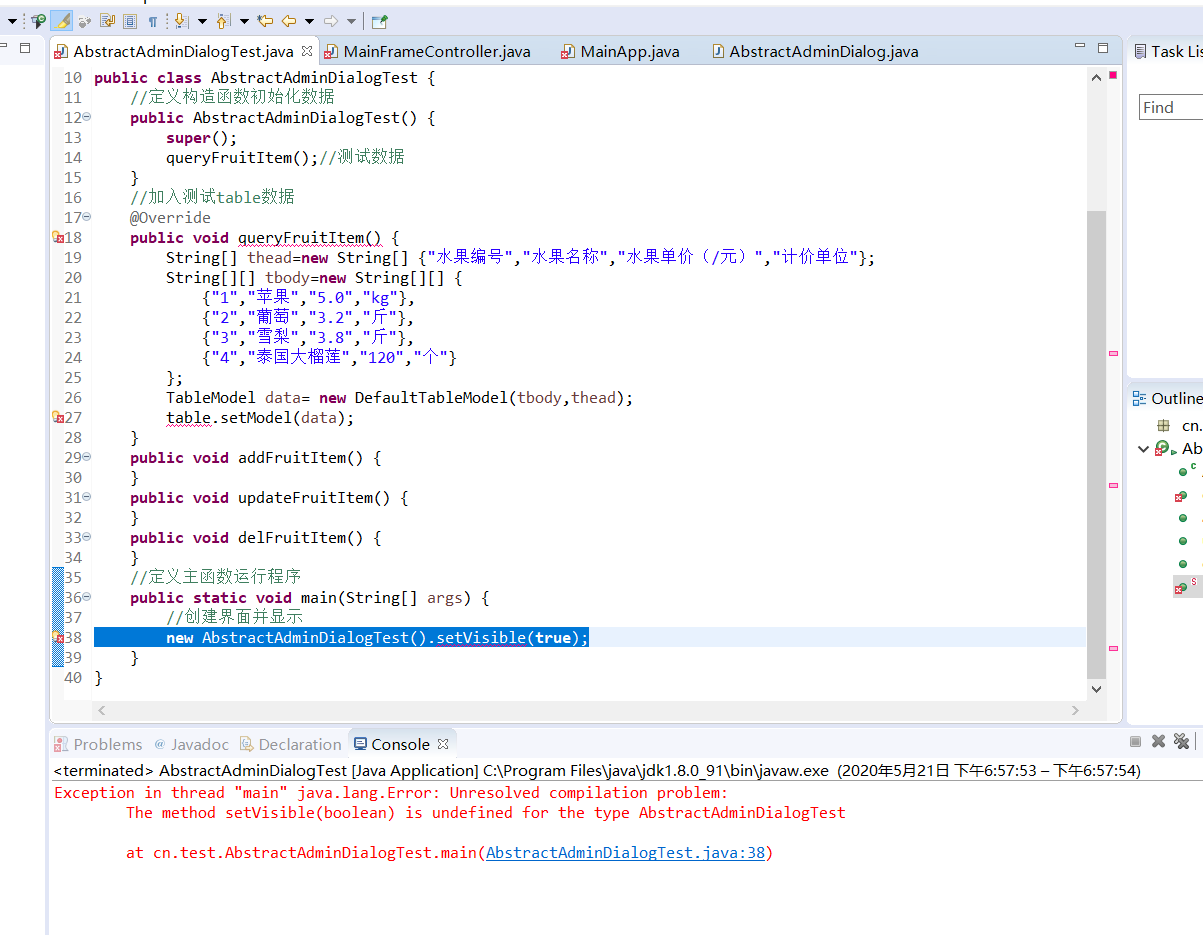
Task: Open Forward history dropdown arrow
Action: (351, 21)
